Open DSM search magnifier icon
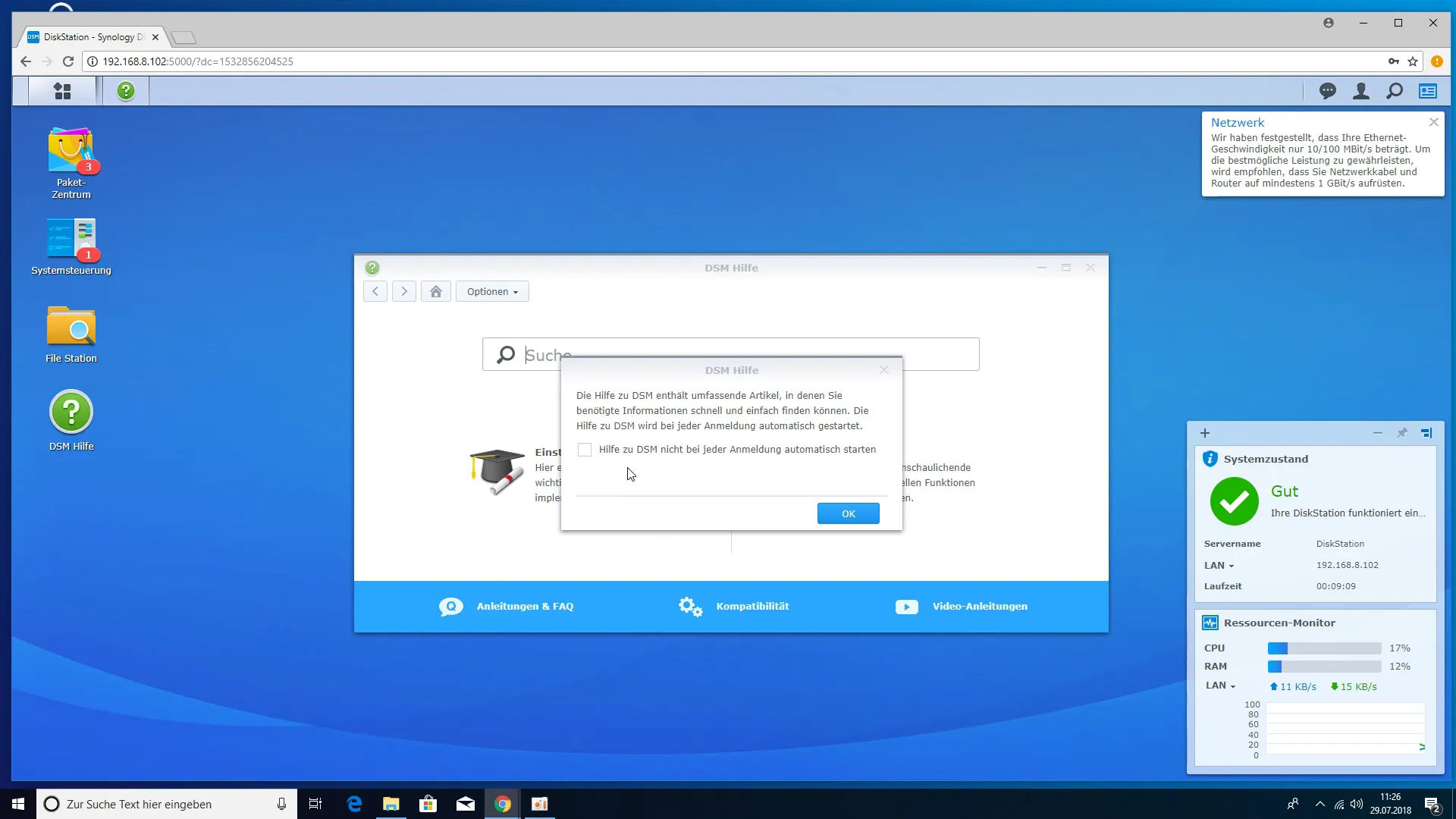The height and width of the screenshot is (819, 1456). 1395,91
